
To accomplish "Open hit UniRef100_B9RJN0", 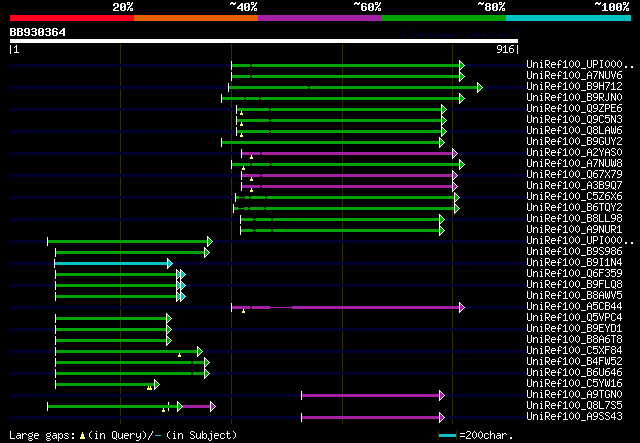I will click(x=574, y=98).
